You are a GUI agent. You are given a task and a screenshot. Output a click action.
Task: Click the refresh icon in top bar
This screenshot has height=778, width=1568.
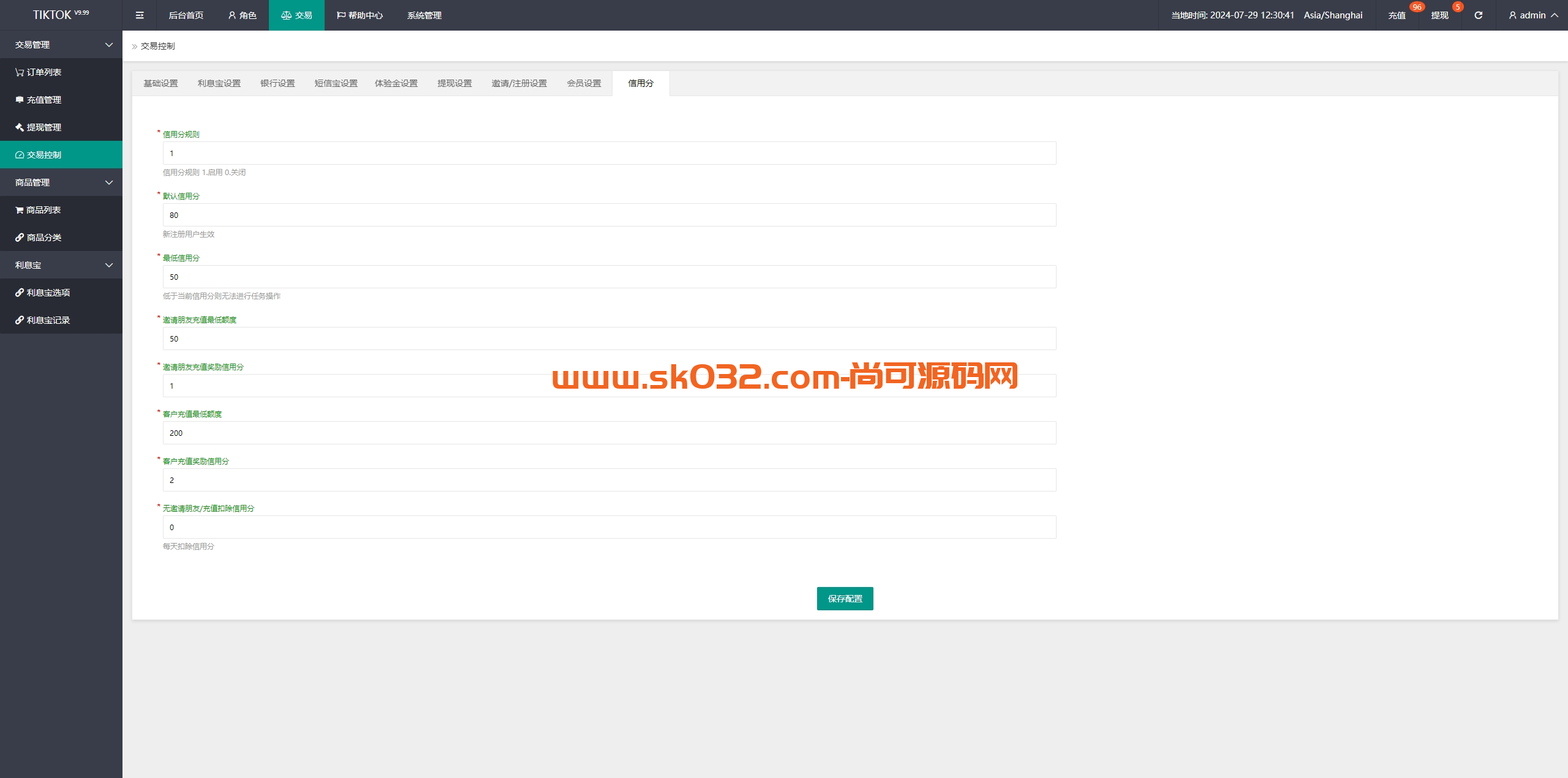[1479, 15]
